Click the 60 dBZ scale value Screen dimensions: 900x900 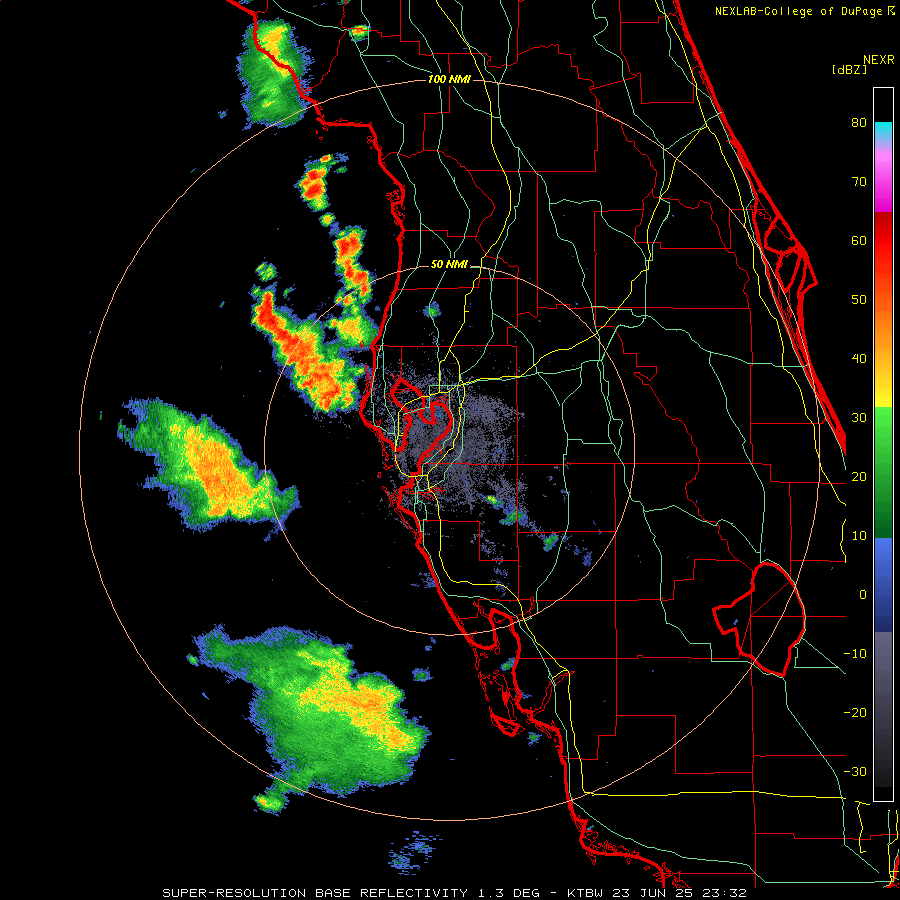coord(859,240)
